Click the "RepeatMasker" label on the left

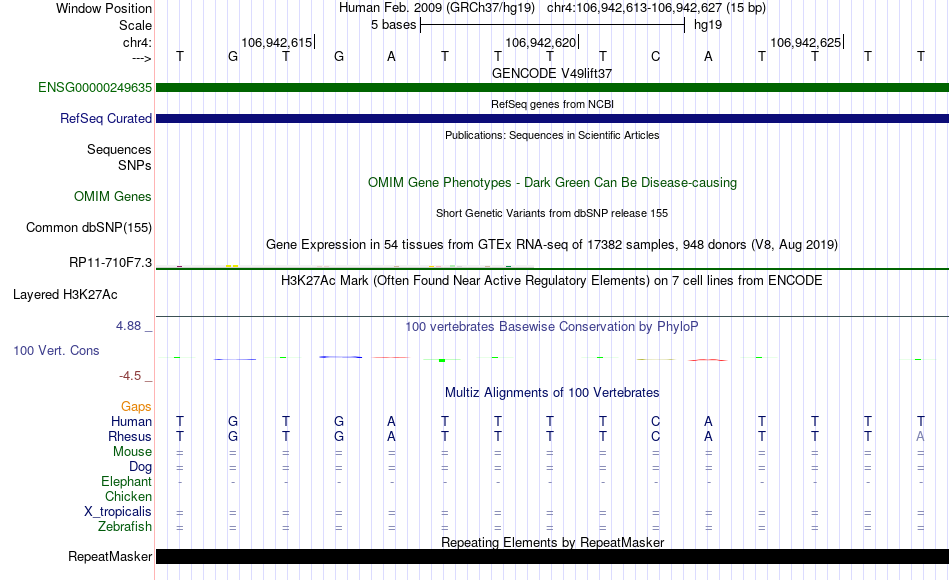pos(110,556)
